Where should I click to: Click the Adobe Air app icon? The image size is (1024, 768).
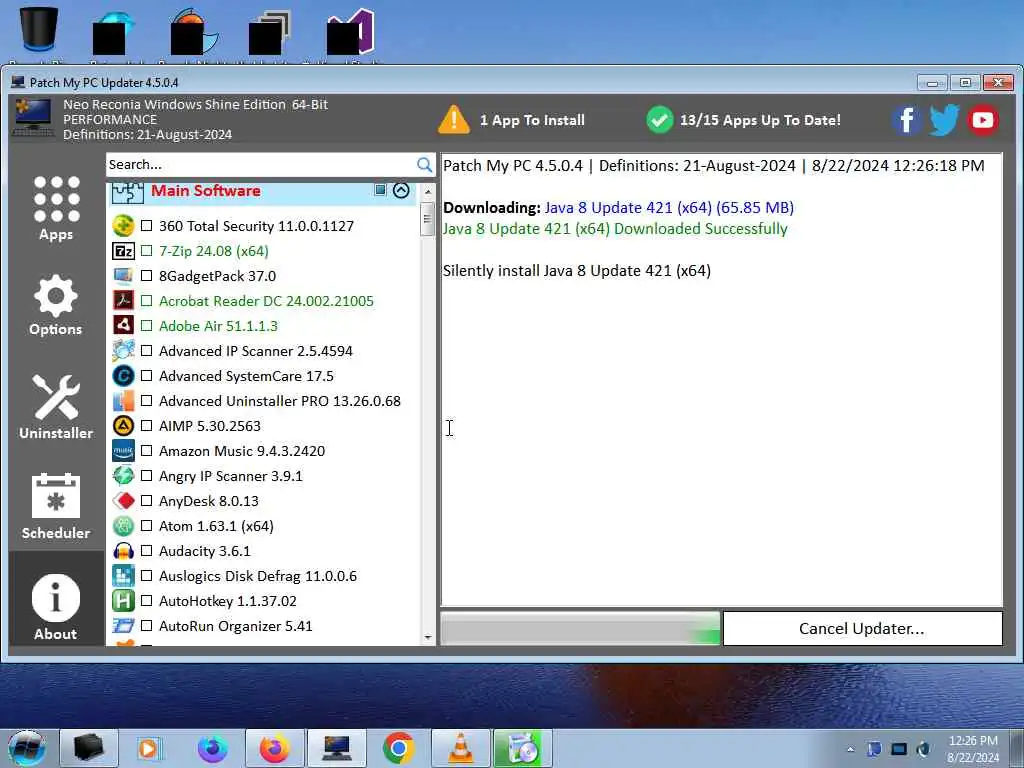[x=123, y=325]
